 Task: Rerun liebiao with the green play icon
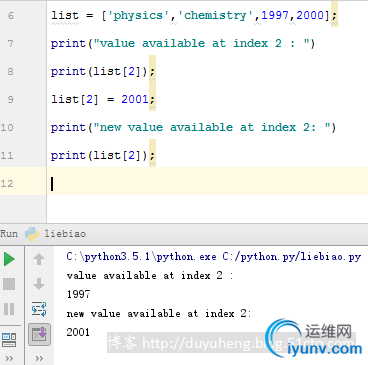pyautogui.click(x=9, y=259)
